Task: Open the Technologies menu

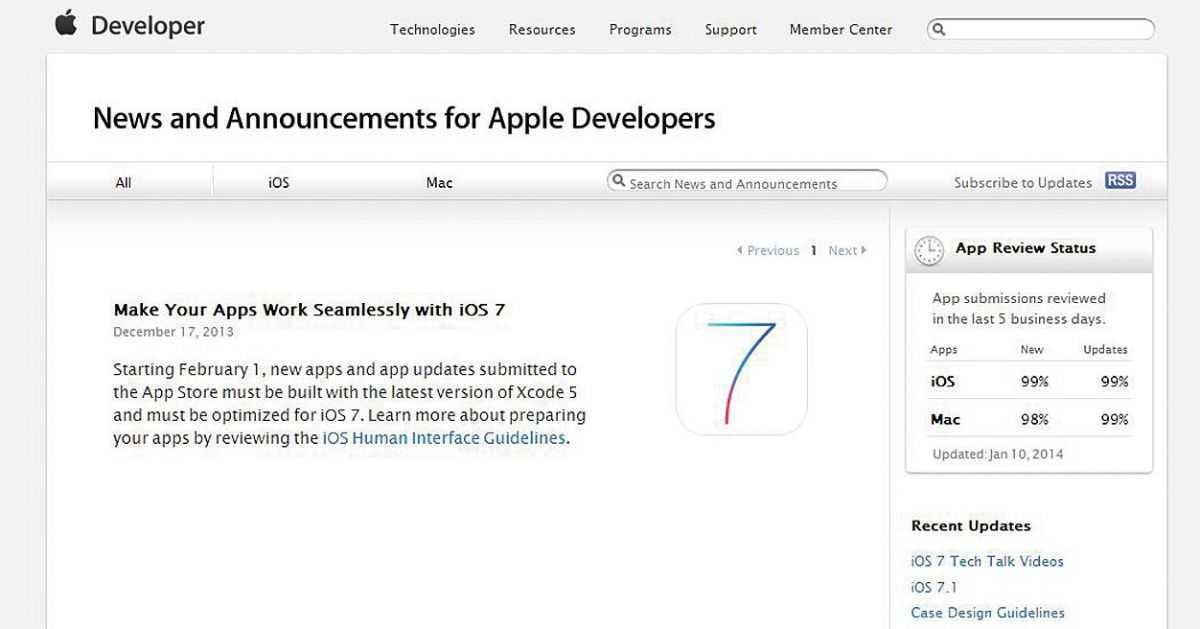Action: tap(432, 30)
